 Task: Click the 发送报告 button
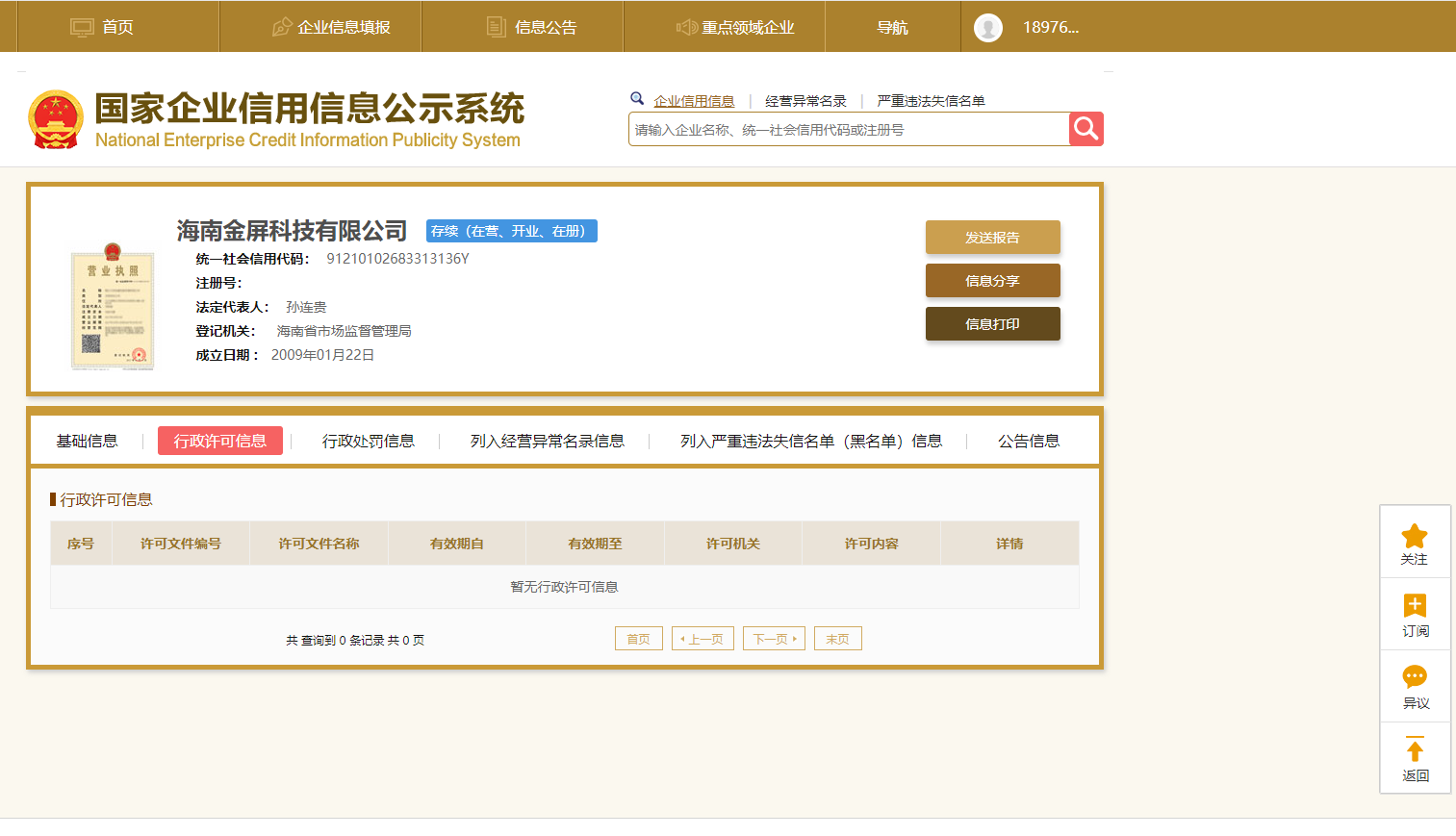pos(992,238)
